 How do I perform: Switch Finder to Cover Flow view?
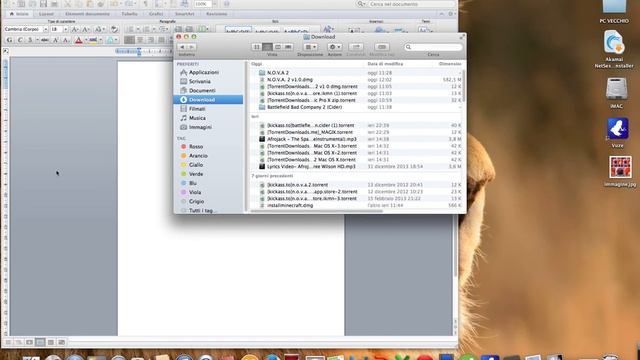(x=288, y=47)
